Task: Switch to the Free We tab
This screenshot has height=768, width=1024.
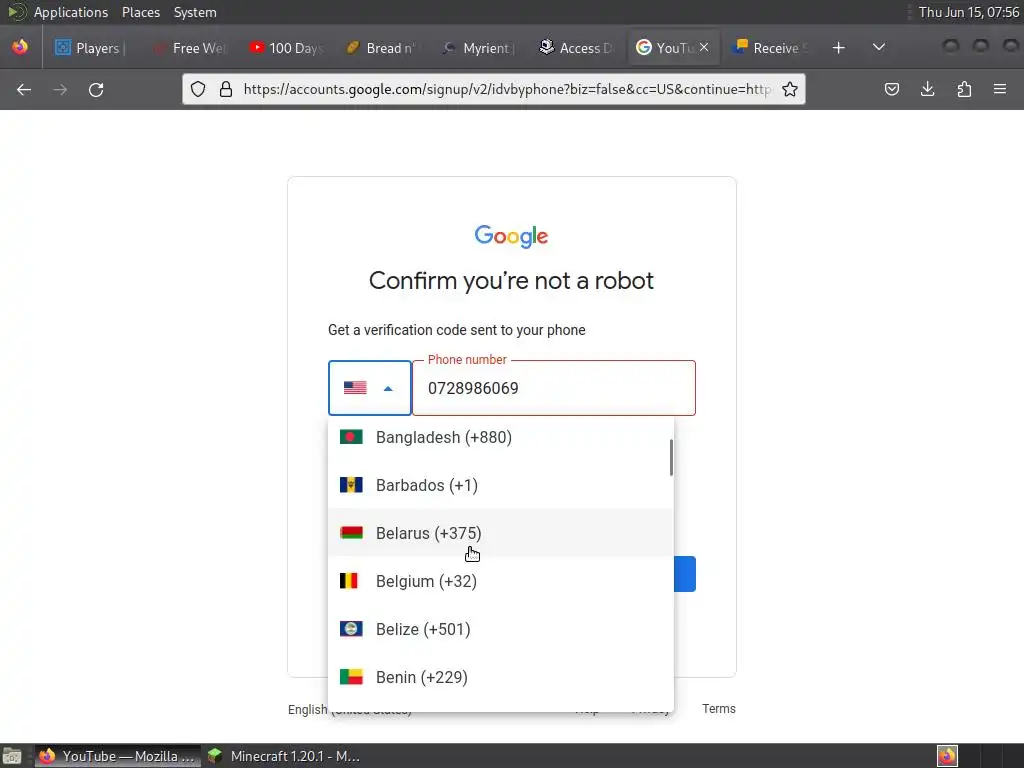Action: pyautogui.click(x=189, y=48)
